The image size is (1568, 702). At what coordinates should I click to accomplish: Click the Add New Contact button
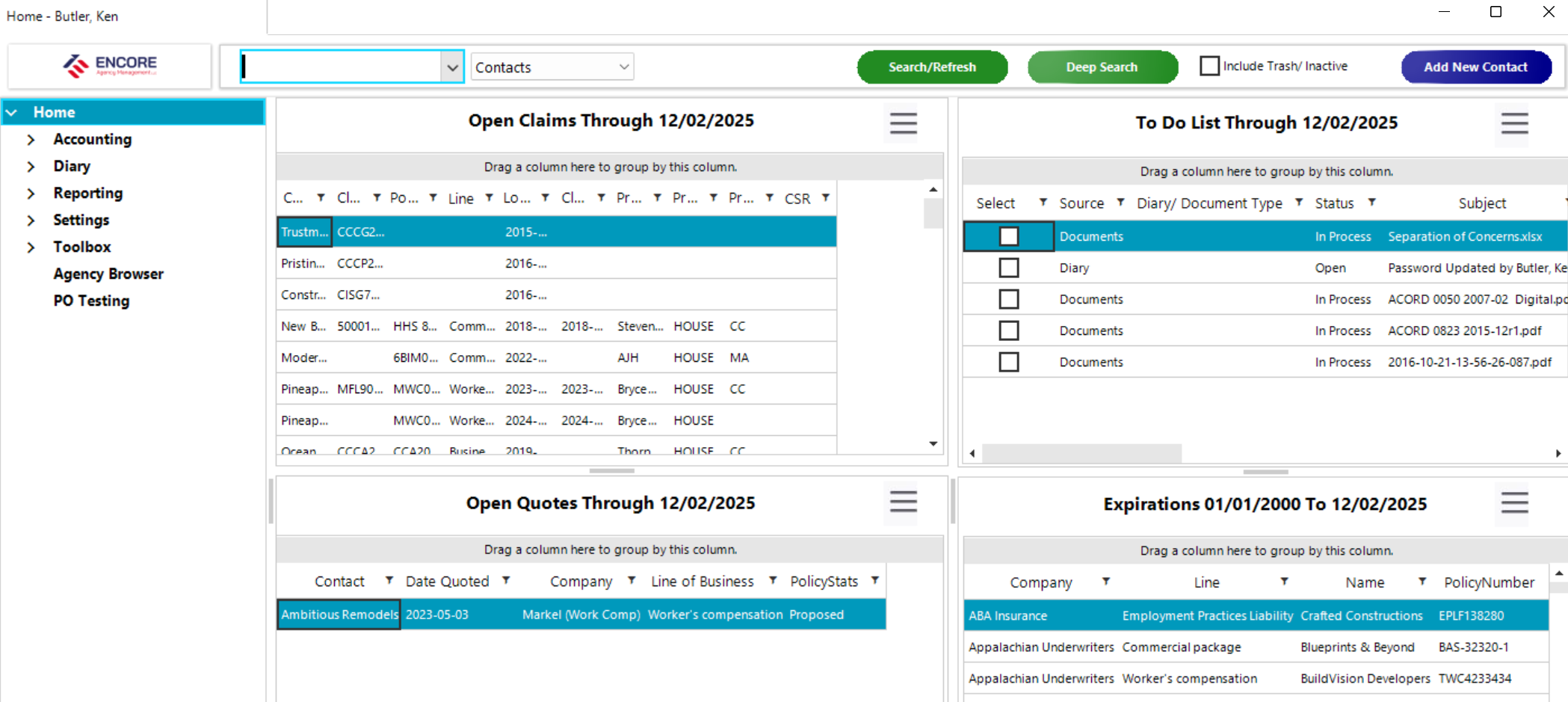tap(1476, 67)
